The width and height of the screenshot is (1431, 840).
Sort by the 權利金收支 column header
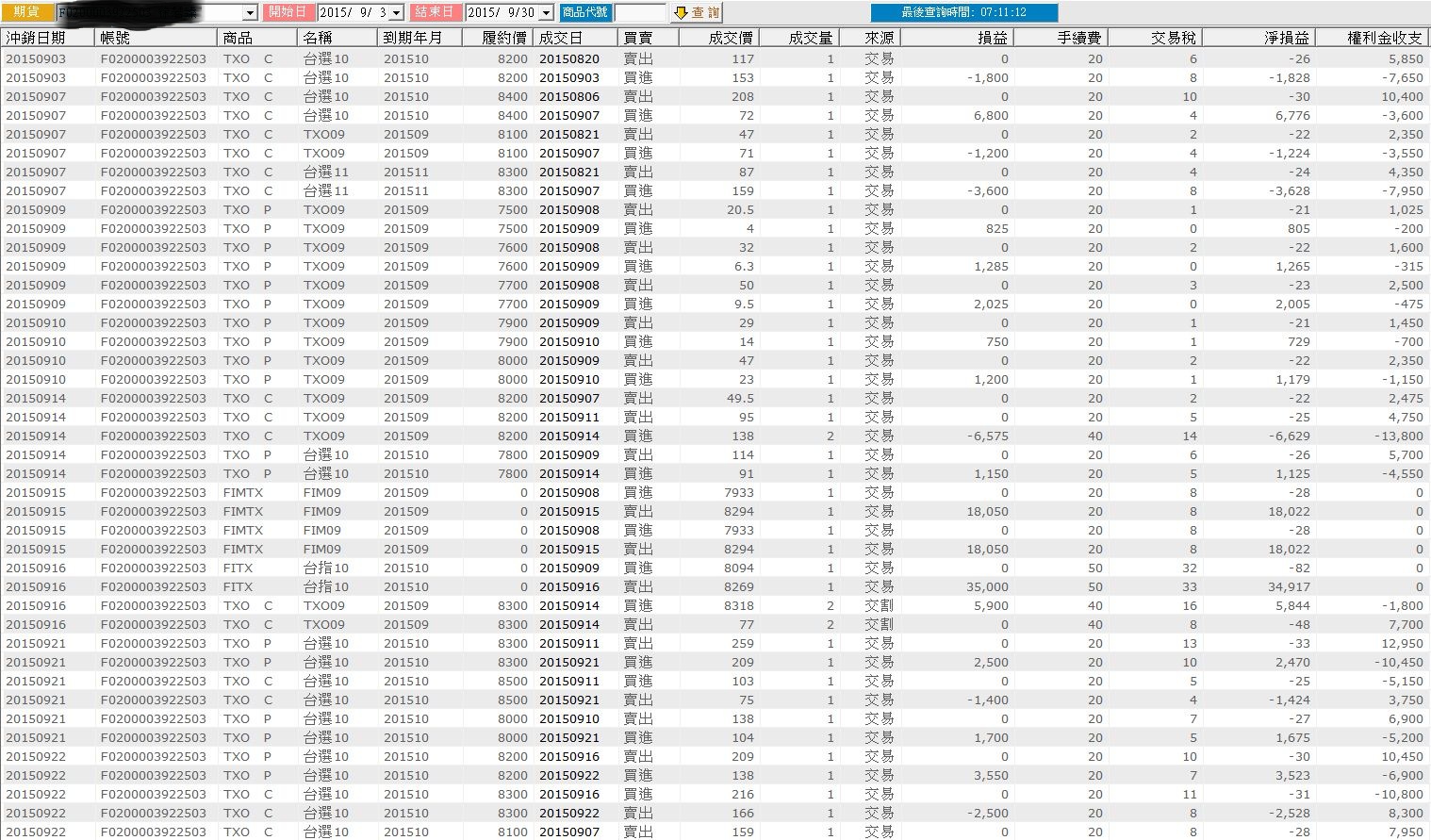point(1373,38)
